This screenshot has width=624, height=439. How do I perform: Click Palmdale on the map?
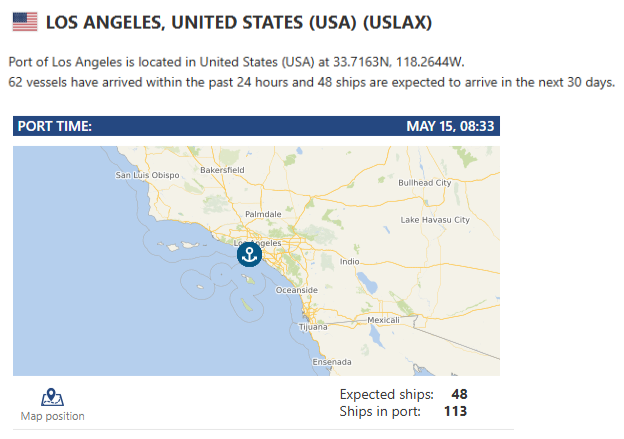[263, 214]
